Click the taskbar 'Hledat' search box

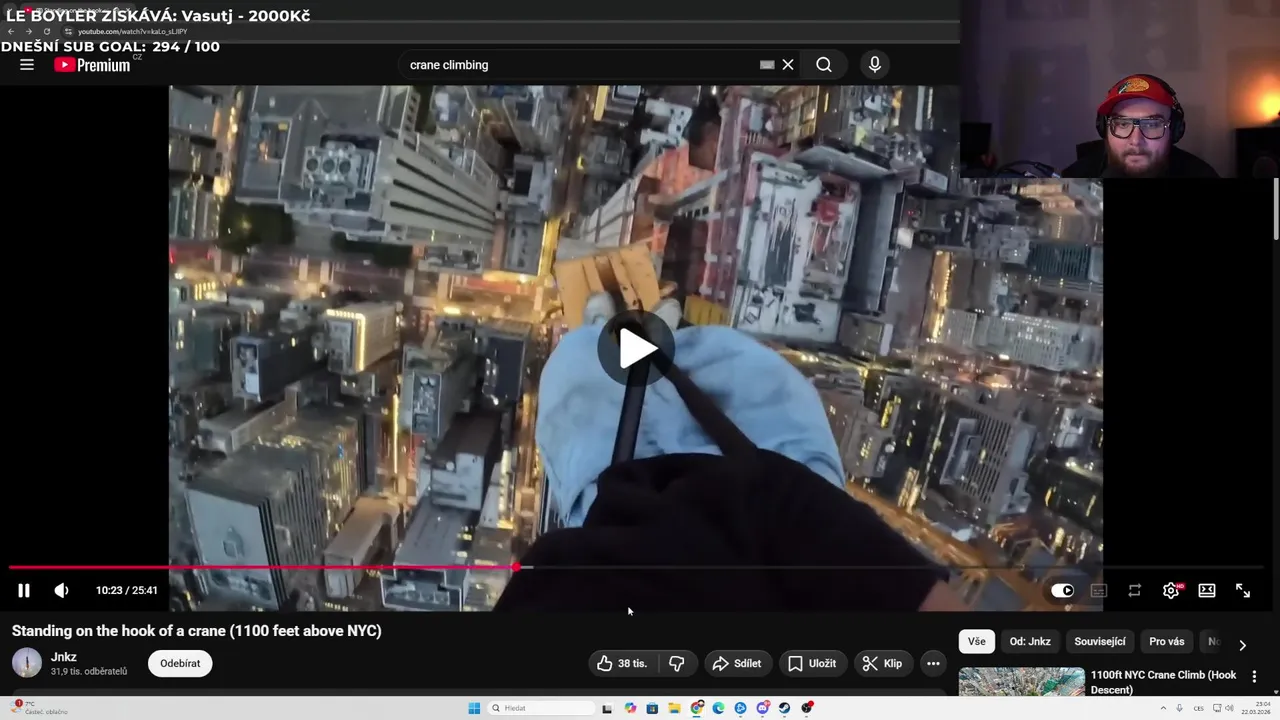pyautogui.click(x=540, y=708)
